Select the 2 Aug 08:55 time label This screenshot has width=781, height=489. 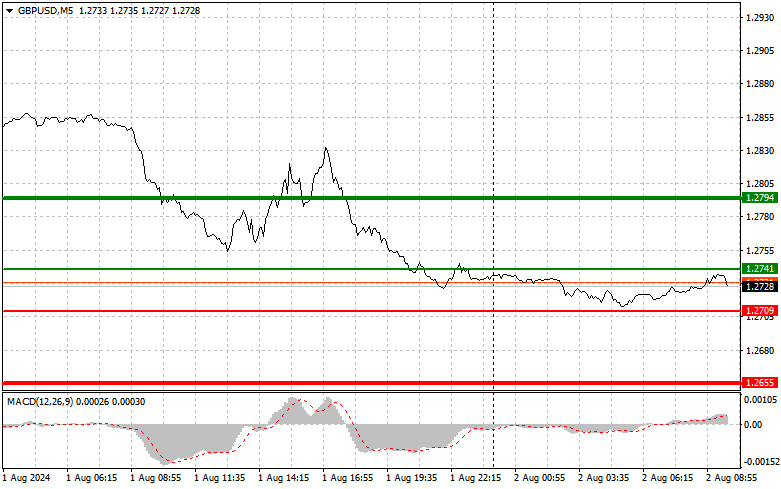click(731, 478)
